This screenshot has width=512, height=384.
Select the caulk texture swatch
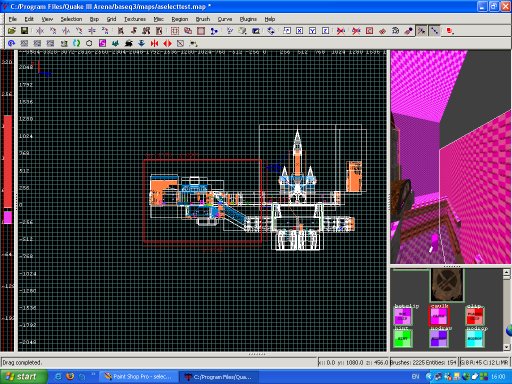[x=439, y=316]
